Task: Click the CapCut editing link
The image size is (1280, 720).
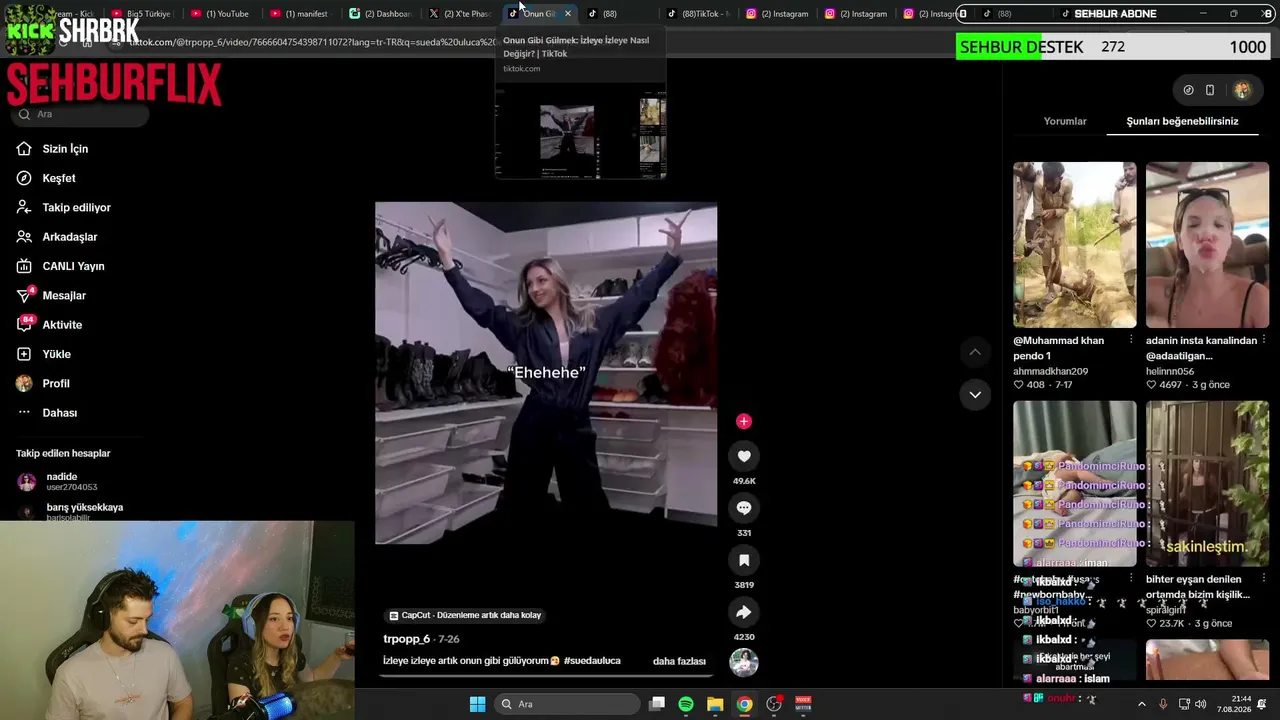Action: click(466, 615)
